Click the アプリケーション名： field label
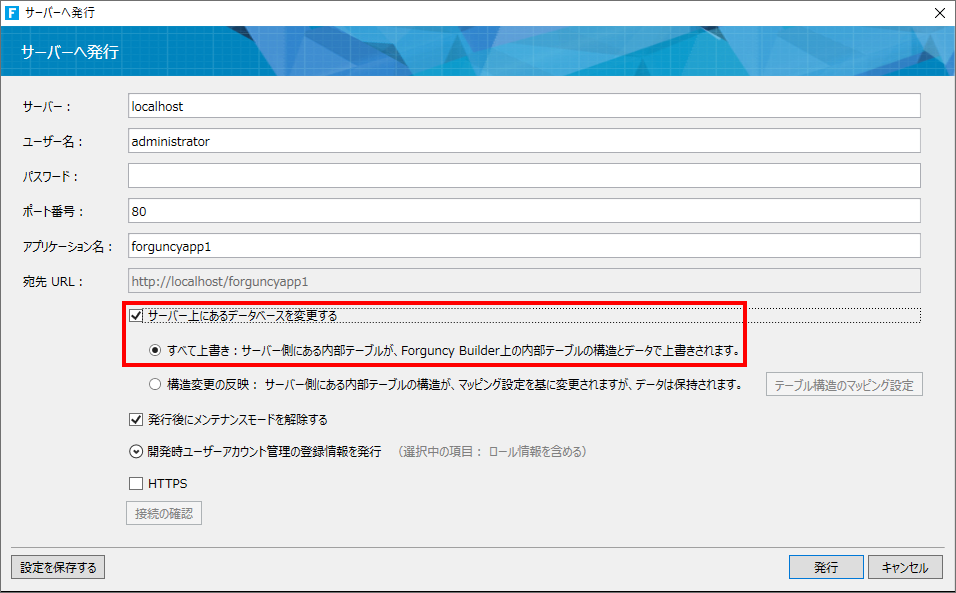 (x=68, y=247)
